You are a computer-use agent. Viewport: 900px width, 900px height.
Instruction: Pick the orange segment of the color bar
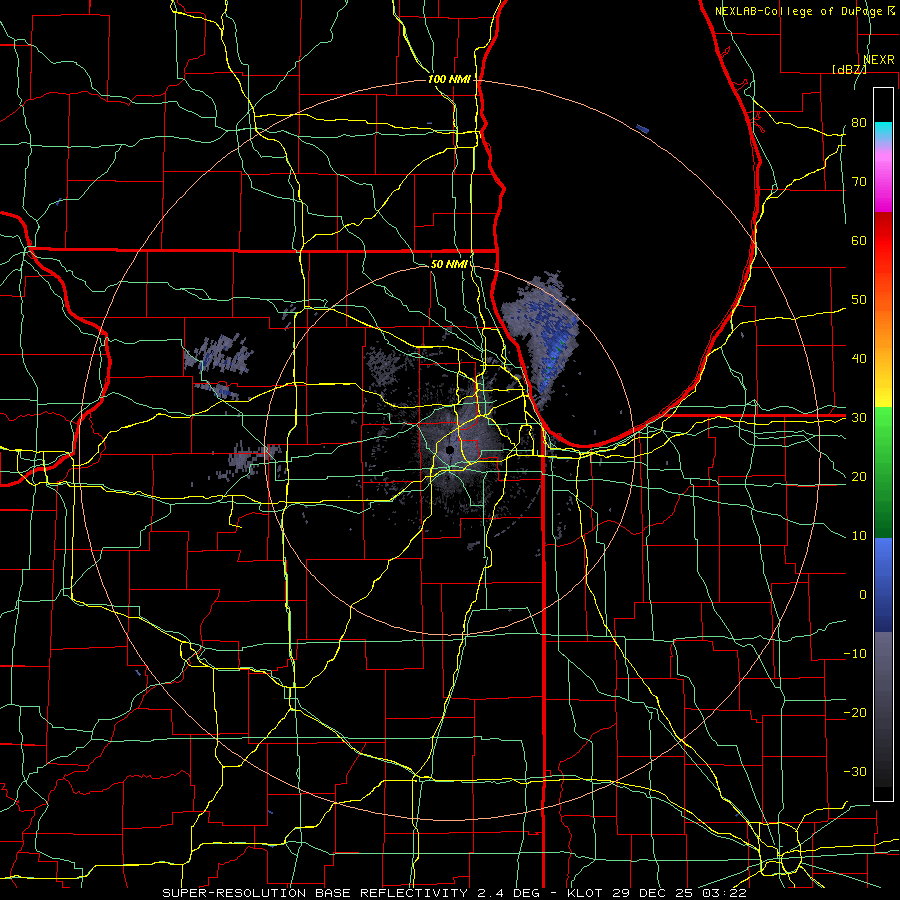(883, 327)
